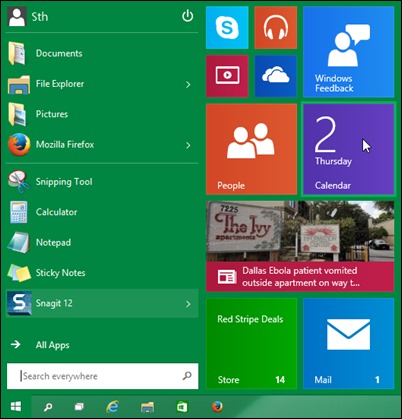Screen dimensions: 402x419
Task: Open the People tile
Action: tap(251, 149)
